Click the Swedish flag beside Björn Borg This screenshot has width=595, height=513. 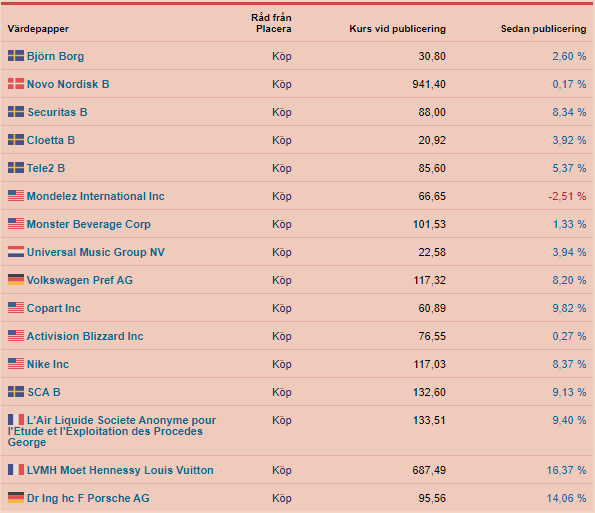pyautogui.click(x=16, y=56)
